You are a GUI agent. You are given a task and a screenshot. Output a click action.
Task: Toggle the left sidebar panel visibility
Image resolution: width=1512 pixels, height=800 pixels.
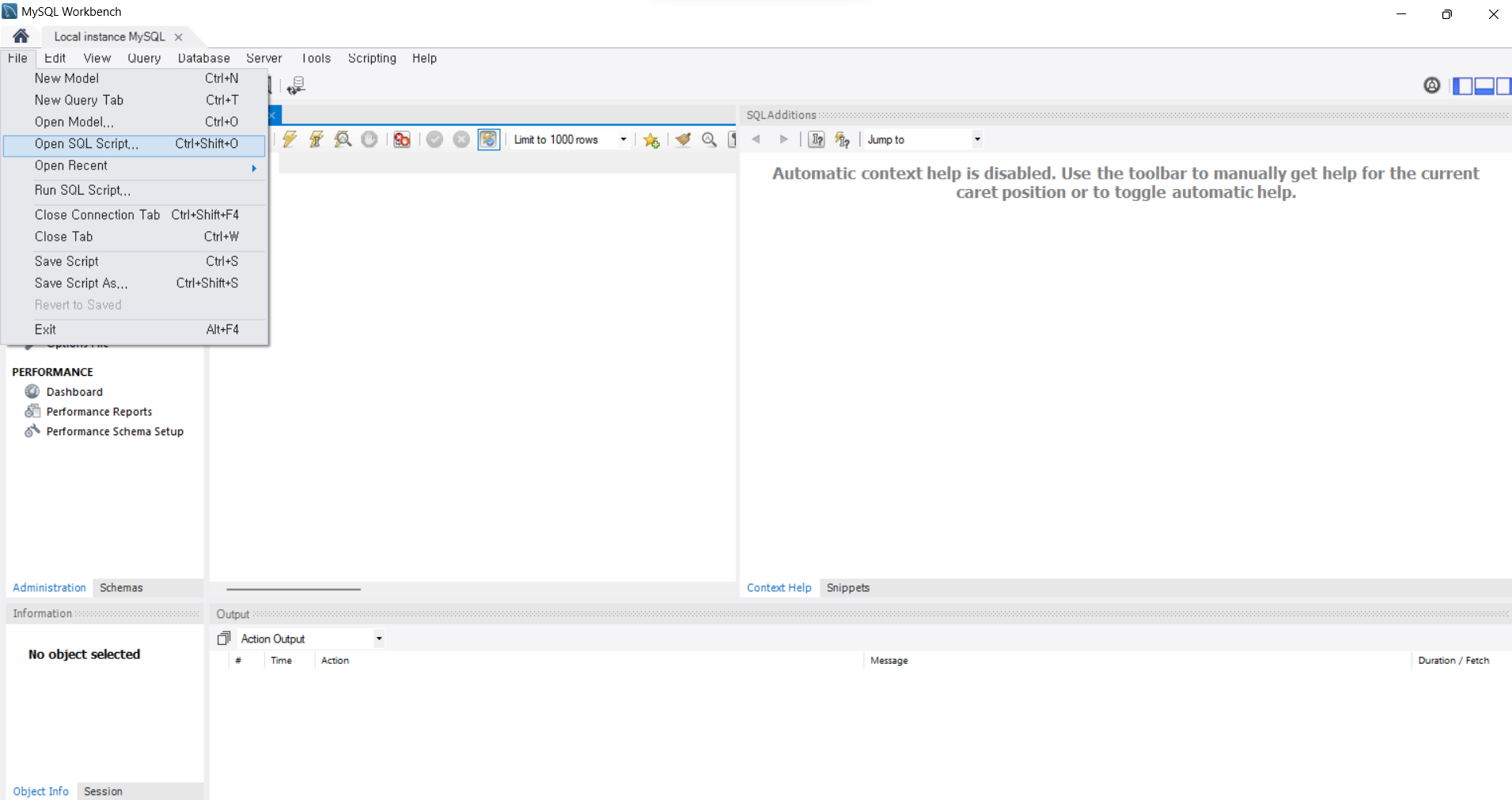click(1463, 85)
